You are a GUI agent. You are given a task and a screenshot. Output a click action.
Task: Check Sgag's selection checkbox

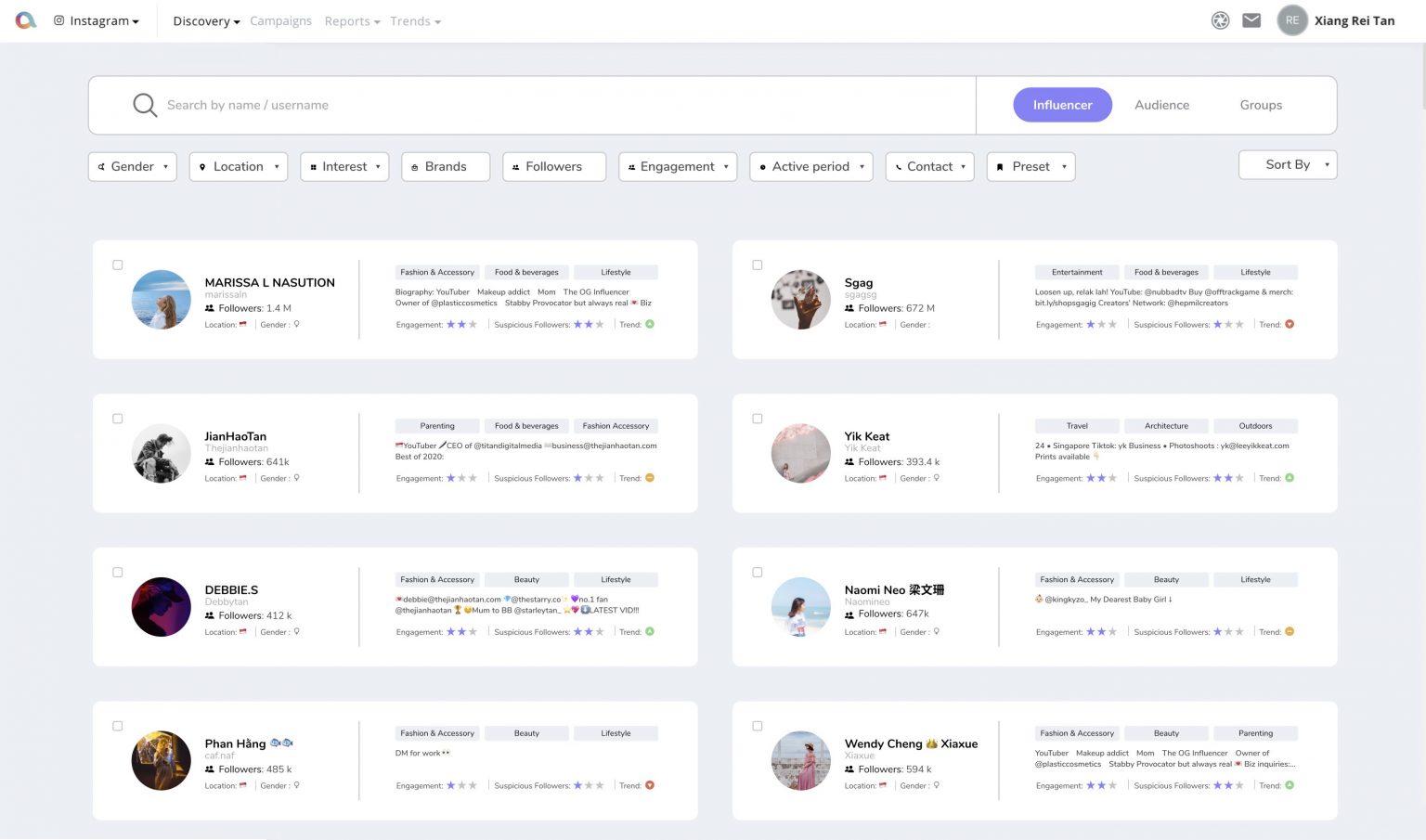758,265
